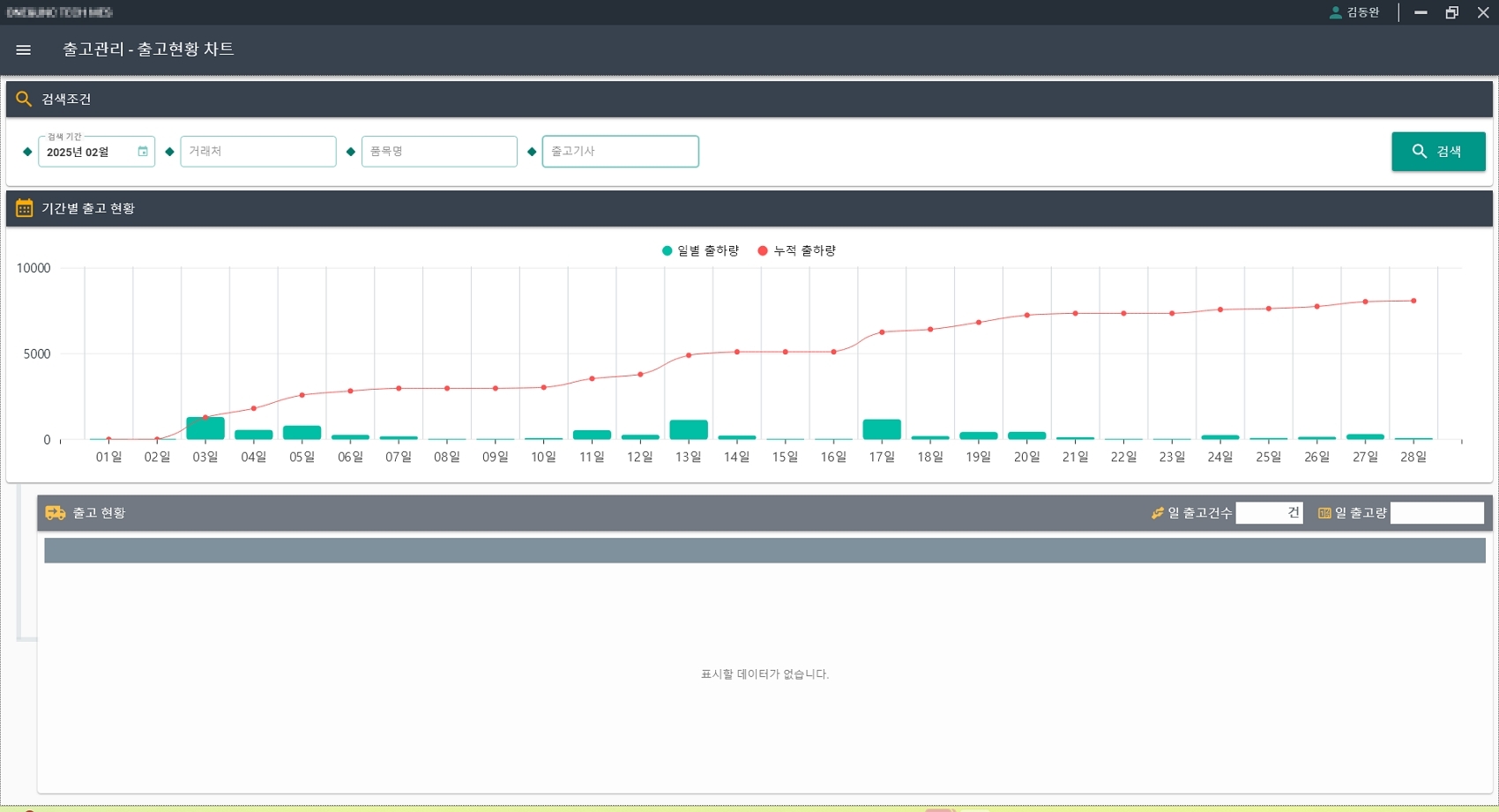The width and height of the screenshot is (1499, 812).
Task: Click the 03일 daily shipment bar
Action: point(205,428)
